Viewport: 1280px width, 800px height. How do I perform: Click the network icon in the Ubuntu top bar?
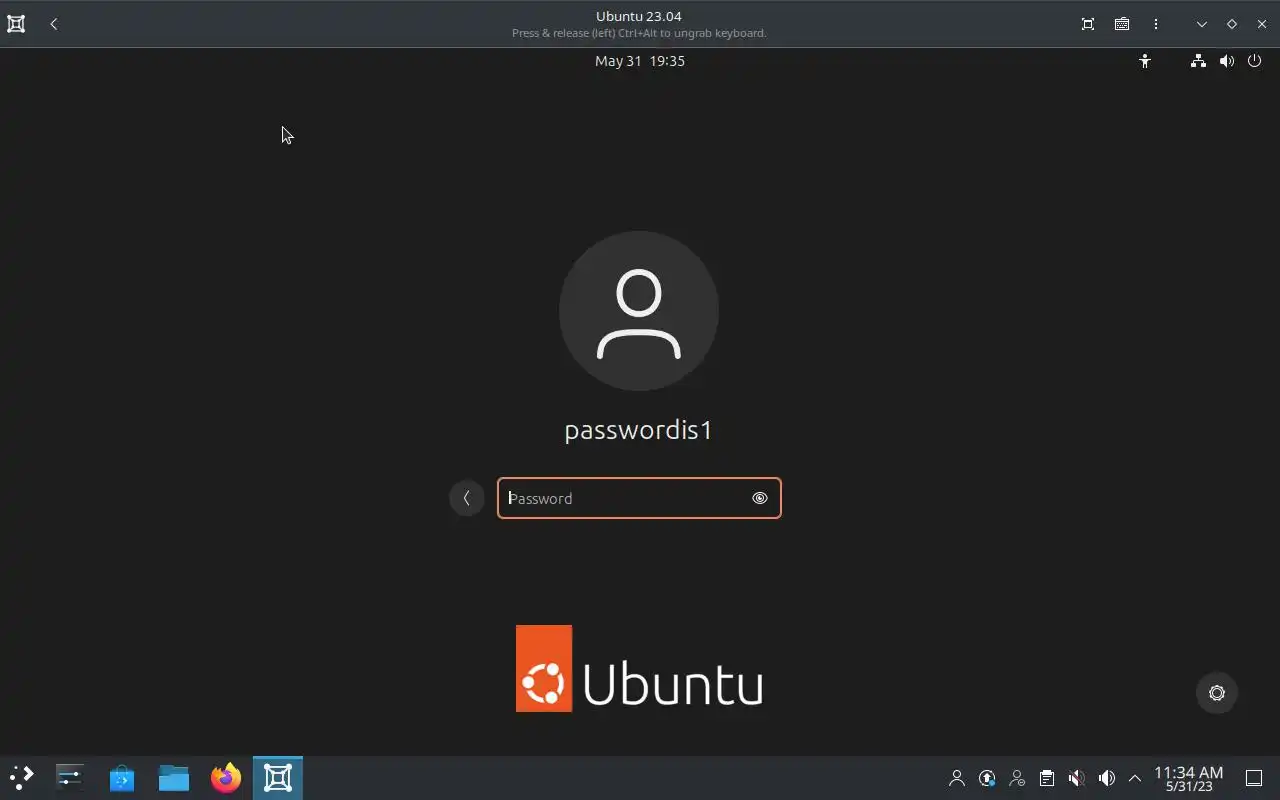pos(1198,61)
